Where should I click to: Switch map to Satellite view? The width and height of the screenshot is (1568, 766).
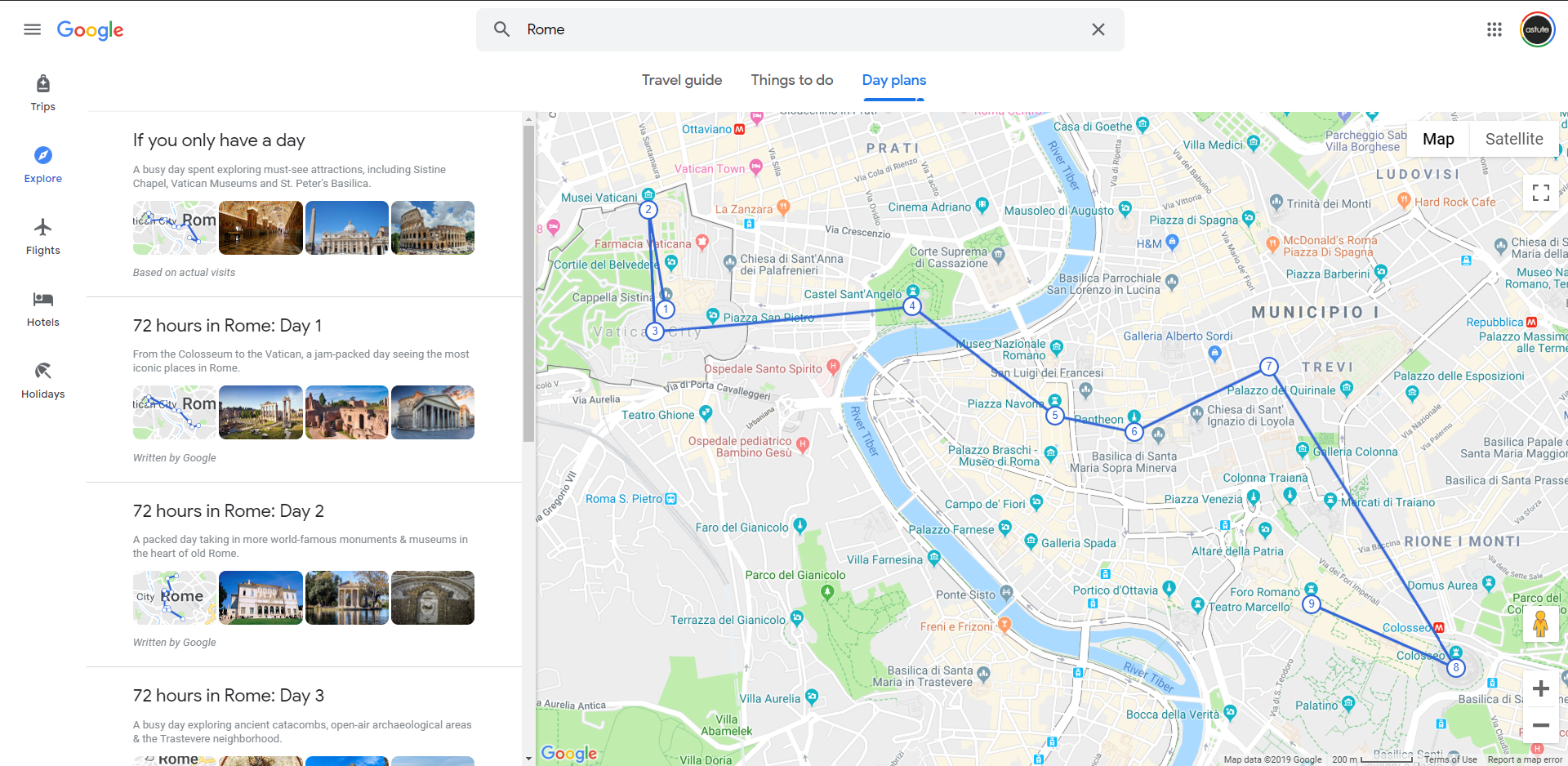1513,139
